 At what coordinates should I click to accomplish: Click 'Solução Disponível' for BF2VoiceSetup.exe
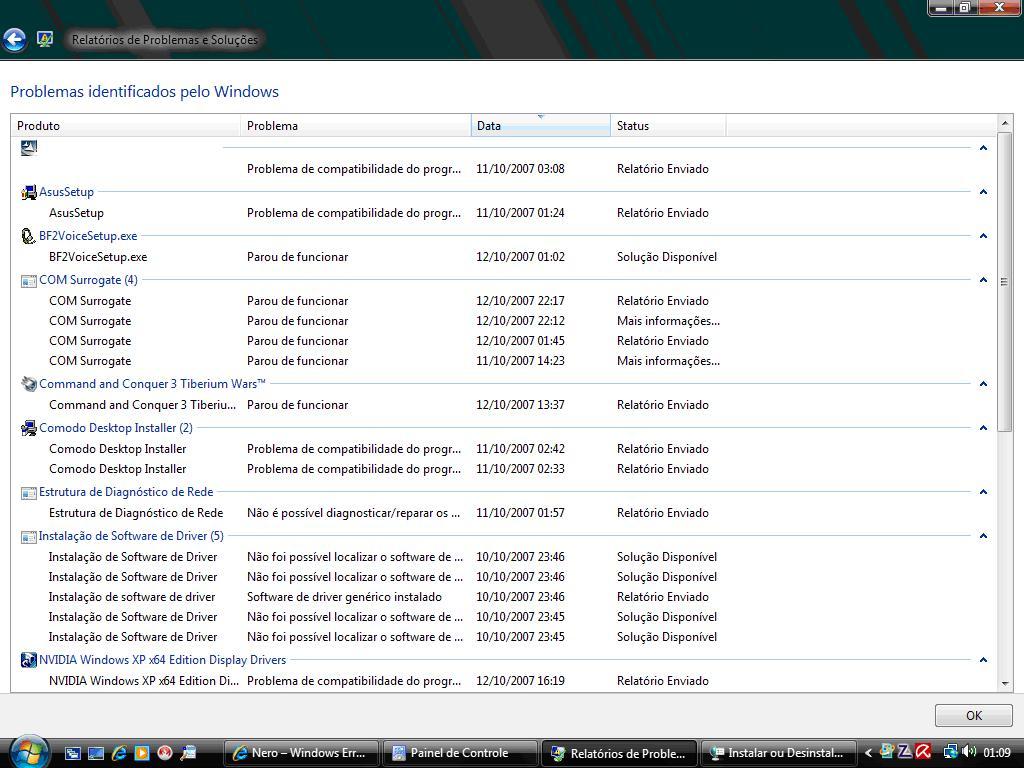(667, 257)
